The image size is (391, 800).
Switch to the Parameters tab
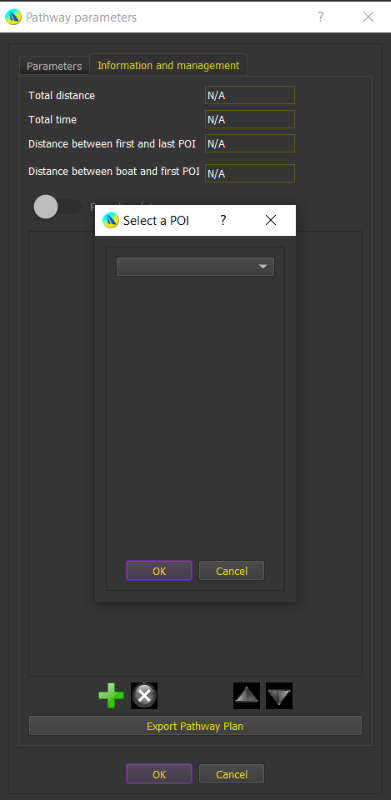pyautogui.click(x=54, y=66)
